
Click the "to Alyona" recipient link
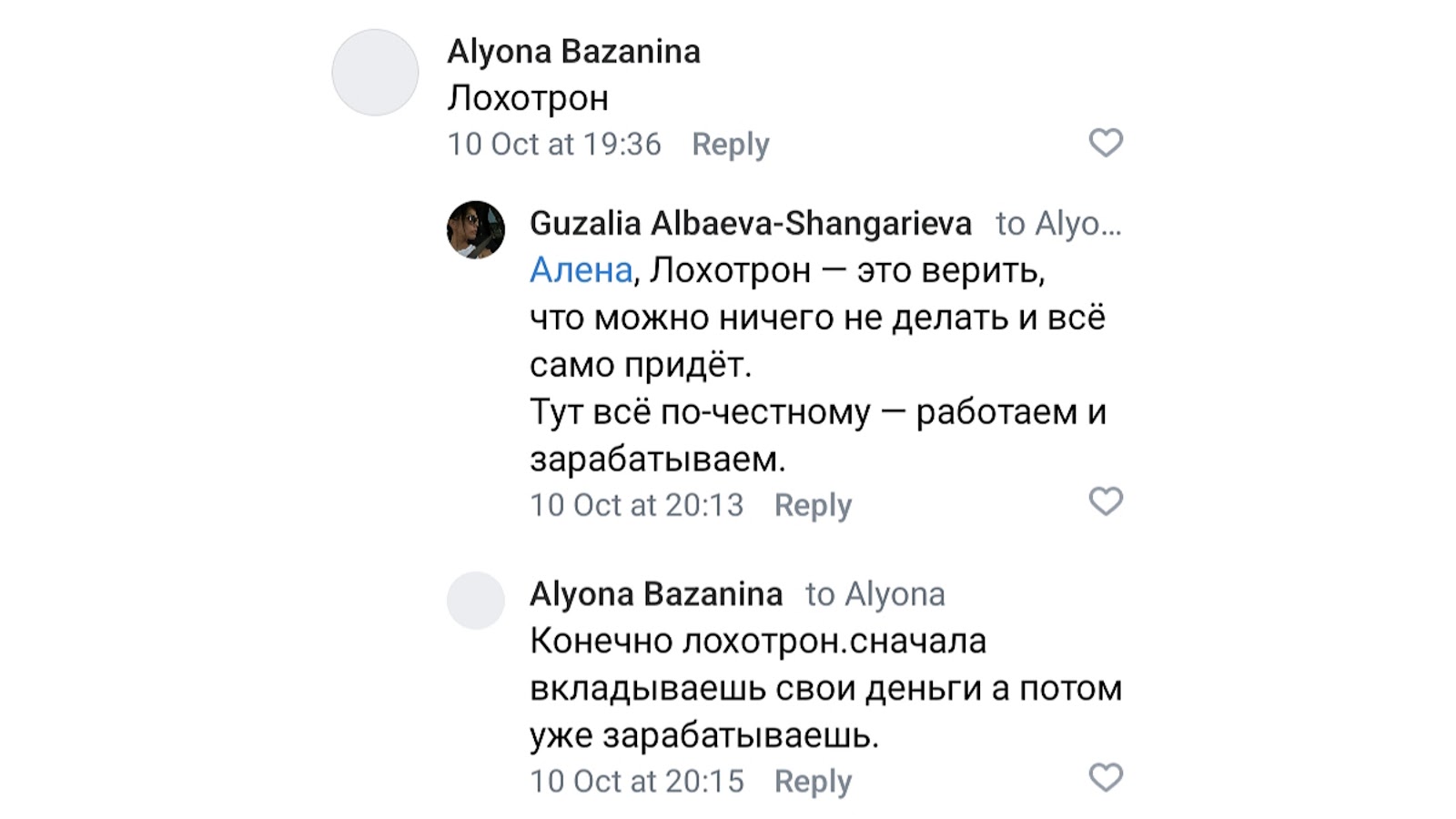coord(875,594)
